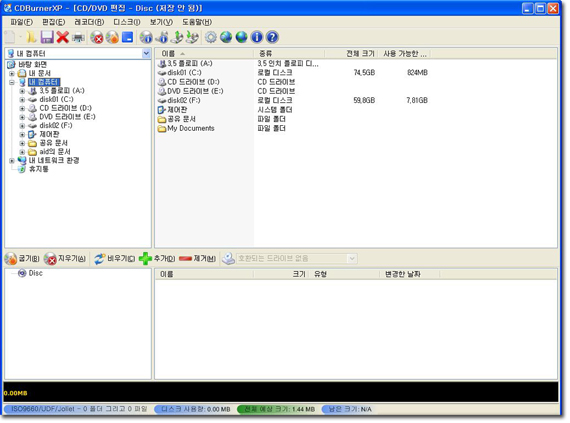The image size is (570, 423).
Task: Click the ISO9660/UDF/Joliet status bar entry
Action: tap(77, 409)
